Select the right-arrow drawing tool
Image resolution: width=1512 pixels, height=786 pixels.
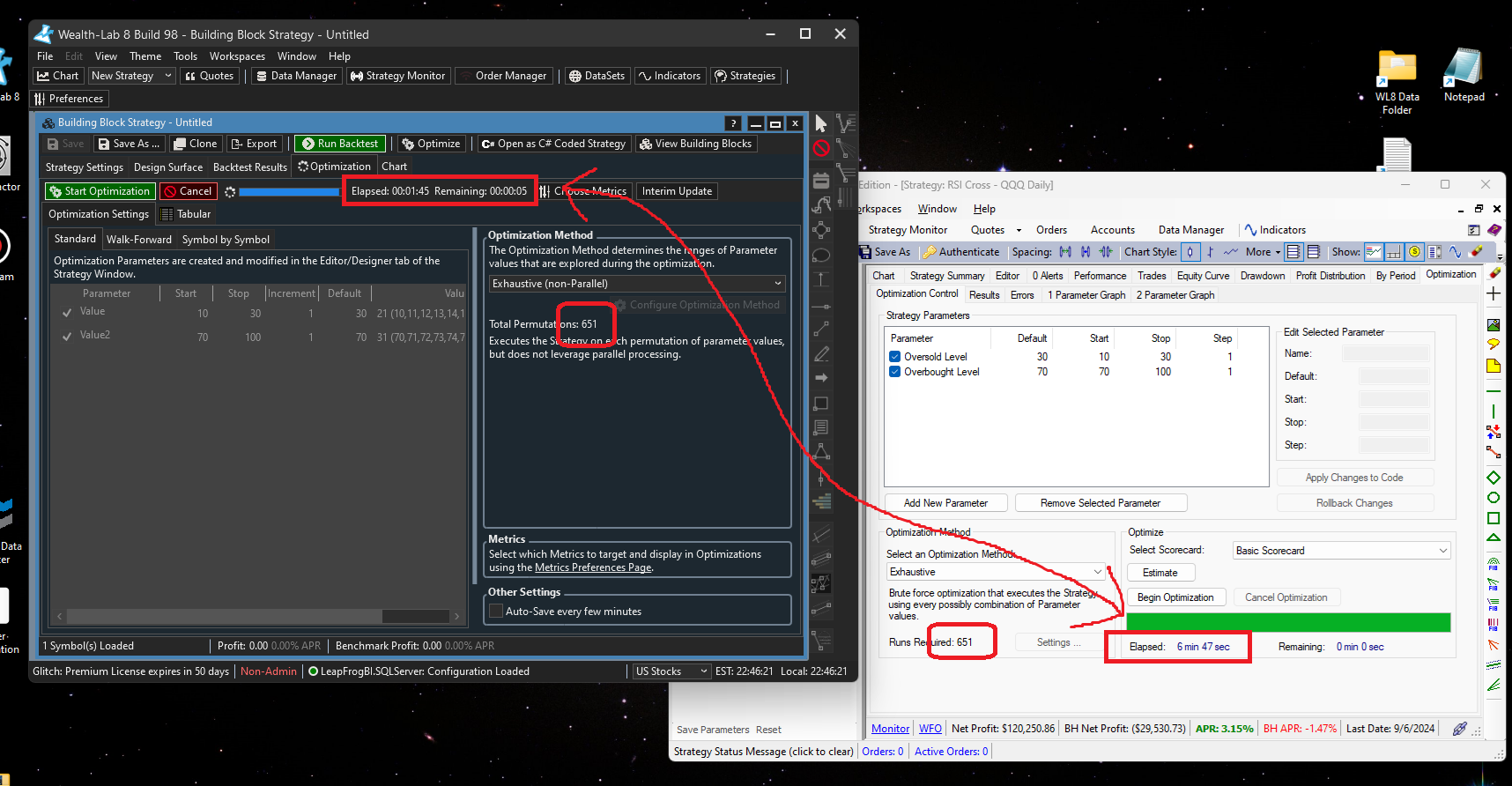click(821, 377)
